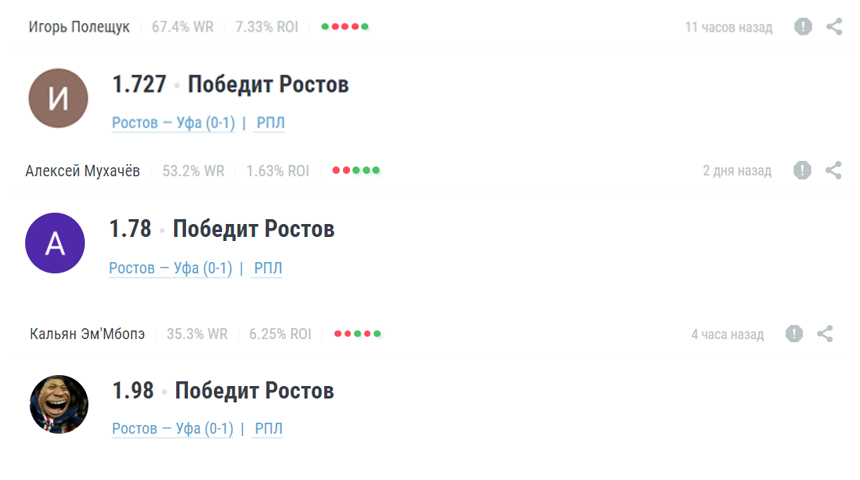Open the purple "А" avatar profile
The height and width of the screenshot is (480, 860).
55,243
